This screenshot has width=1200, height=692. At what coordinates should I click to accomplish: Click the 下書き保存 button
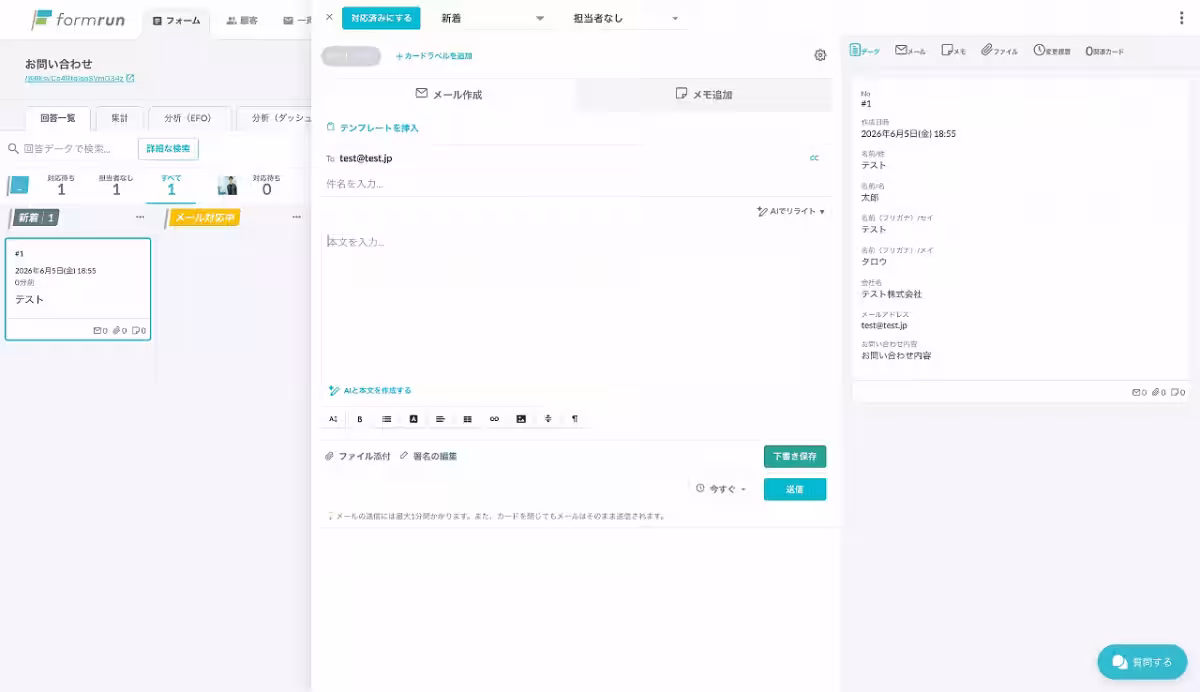pyautogui.click(x=795, y=456)
